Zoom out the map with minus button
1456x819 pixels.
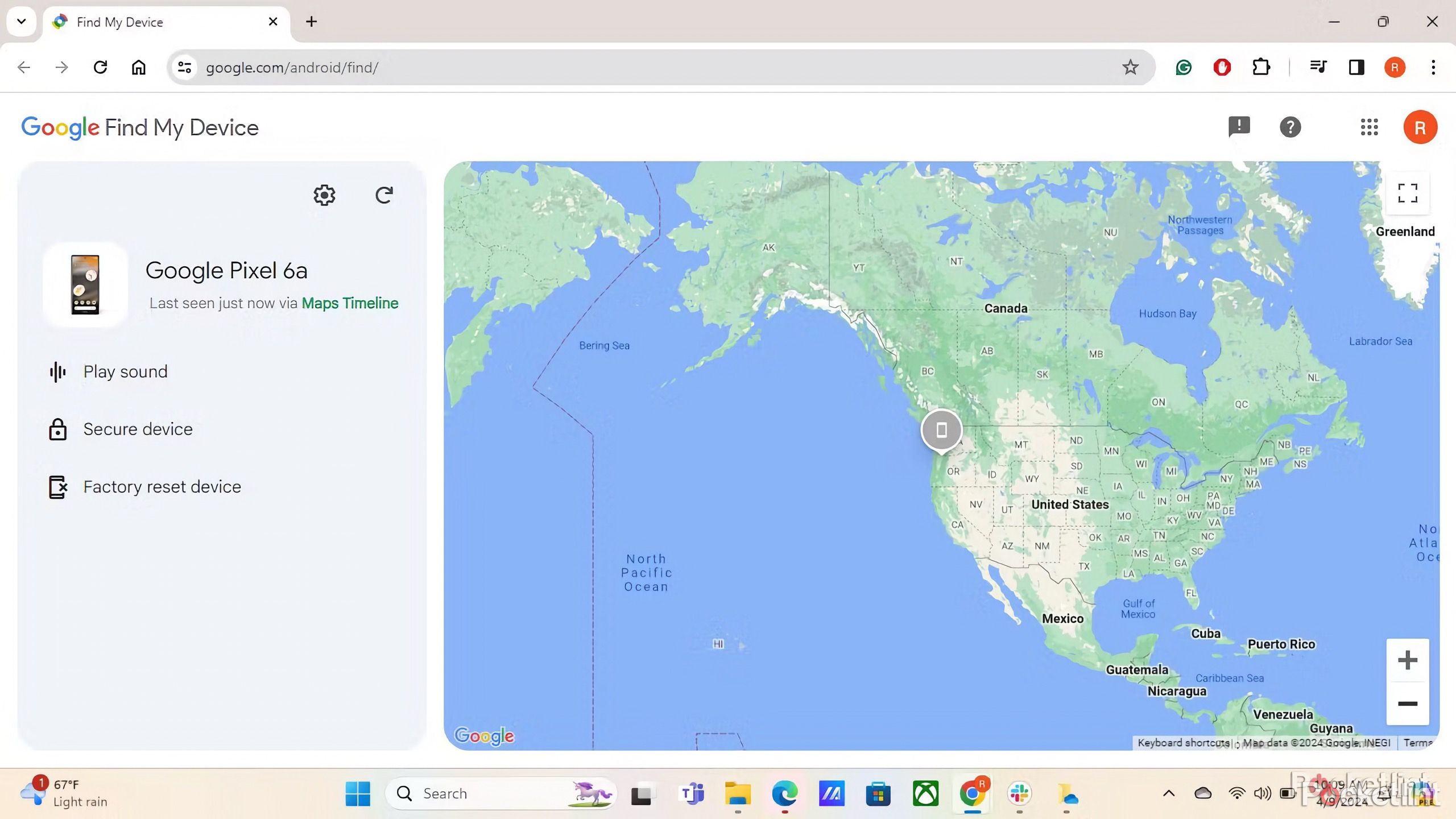pos(1408,704)
